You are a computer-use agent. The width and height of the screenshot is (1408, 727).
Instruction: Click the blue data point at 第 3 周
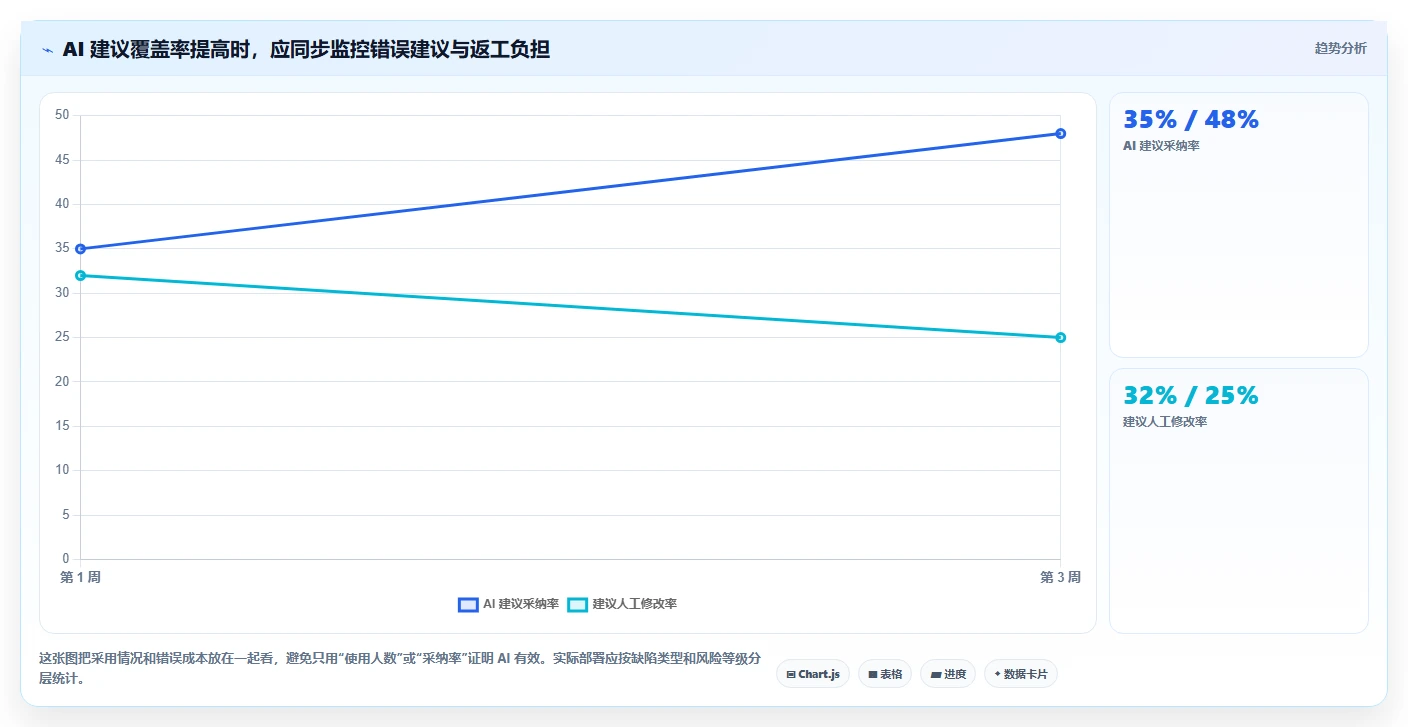tap(1060, 133)
